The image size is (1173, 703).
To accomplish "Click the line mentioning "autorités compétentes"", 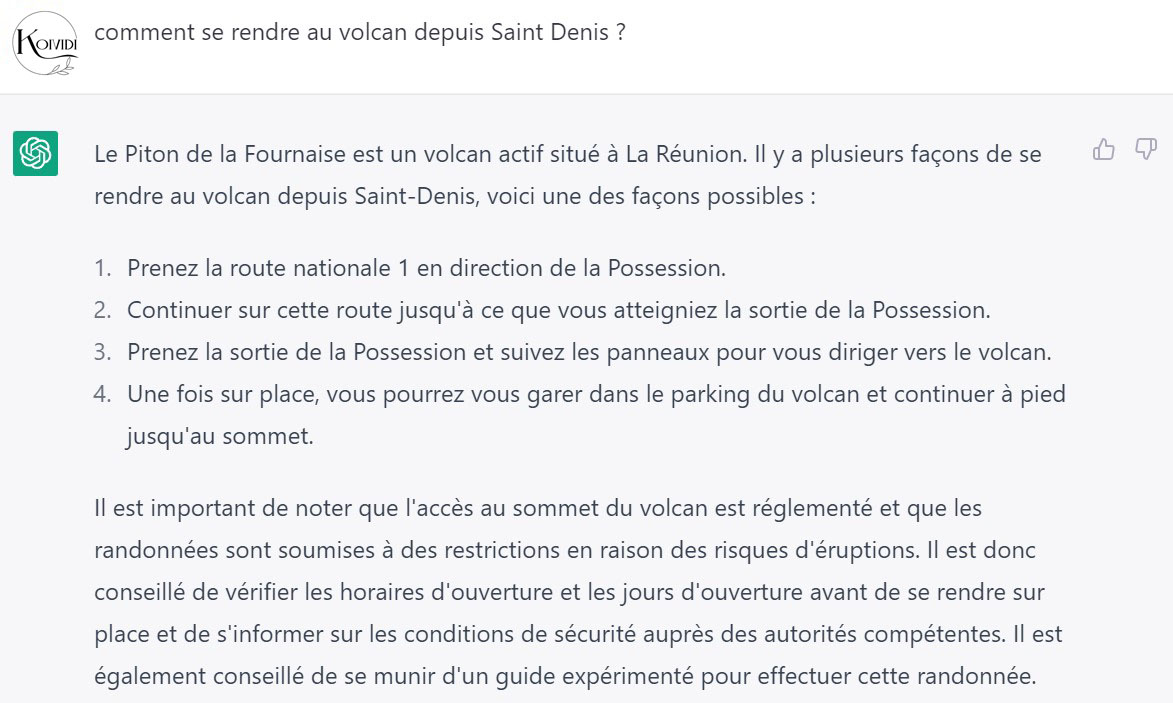I will point(563,634).
